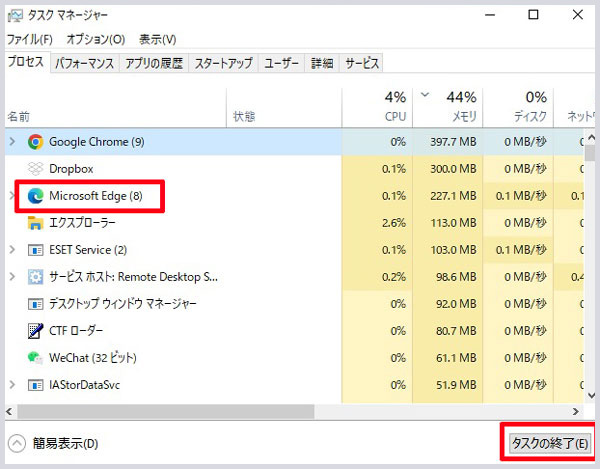The image size is (600, 469).
Task: Click the エクスプローラー folder icon
Action: coord(36,223)
